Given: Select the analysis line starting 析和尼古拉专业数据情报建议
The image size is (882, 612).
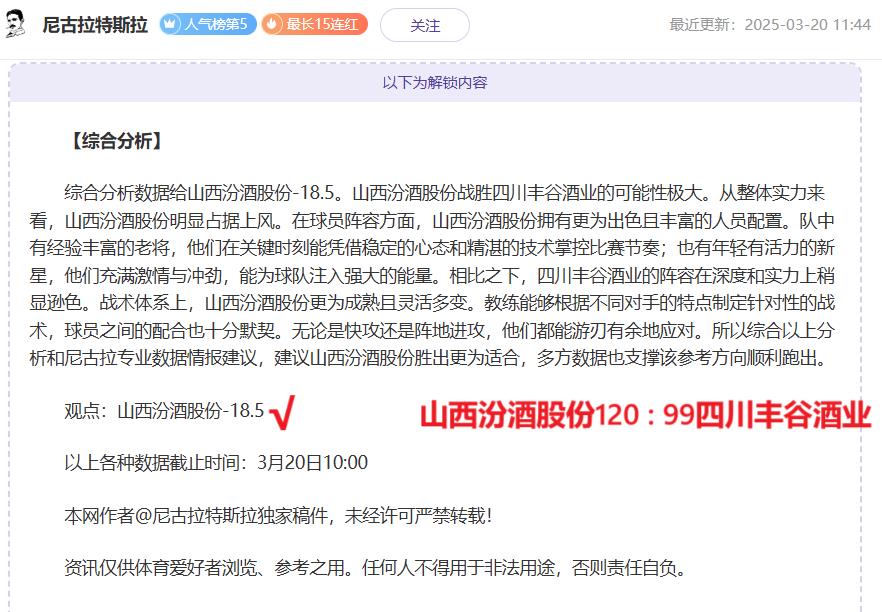Looking at the screenshot, I should click(x=429, y=357).
